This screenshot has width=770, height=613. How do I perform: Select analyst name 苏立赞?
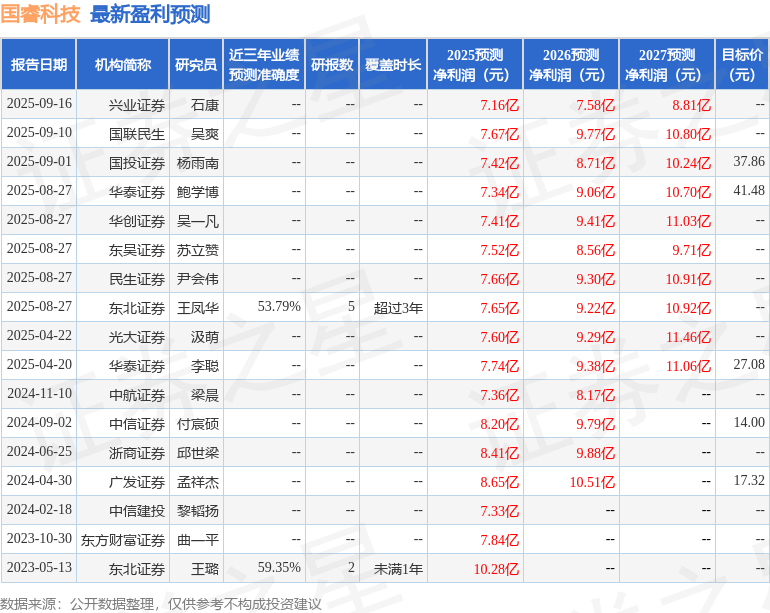pyautogui.click(x=198, y=250)
